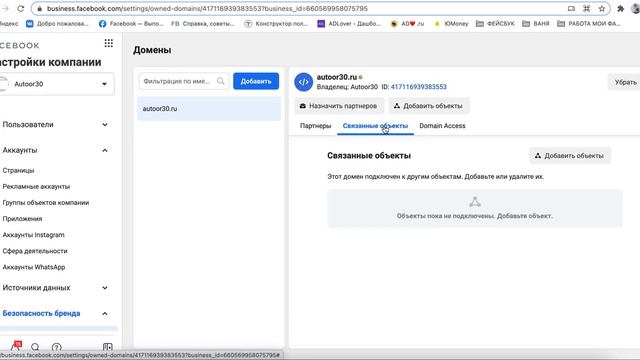Open the ВАНЯ bookmarks folder
Image resolution: width=640 pixels, height=360 pixels.
(x=536, y=24)
